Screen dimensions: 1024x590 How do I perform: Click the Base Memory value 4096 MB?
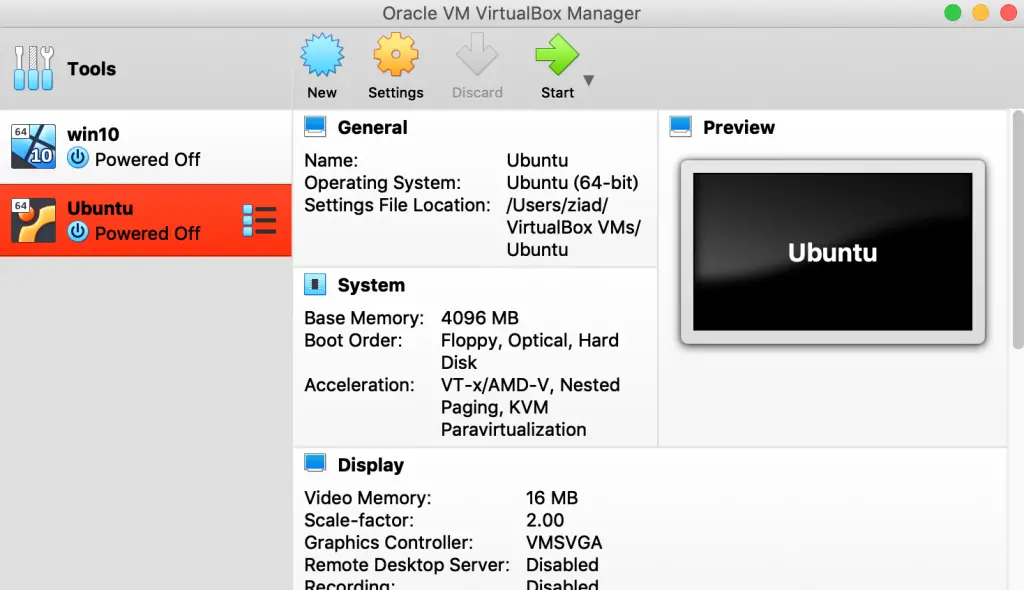(x=480, y=318)
